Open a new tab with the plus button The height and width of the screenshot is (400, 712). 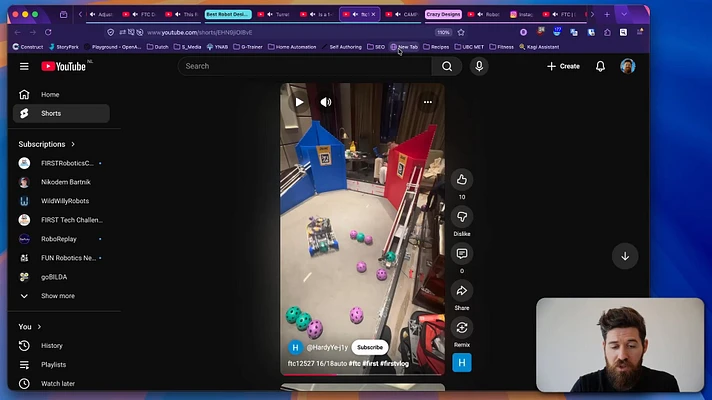pyautogui.click(x=607, y=15)
